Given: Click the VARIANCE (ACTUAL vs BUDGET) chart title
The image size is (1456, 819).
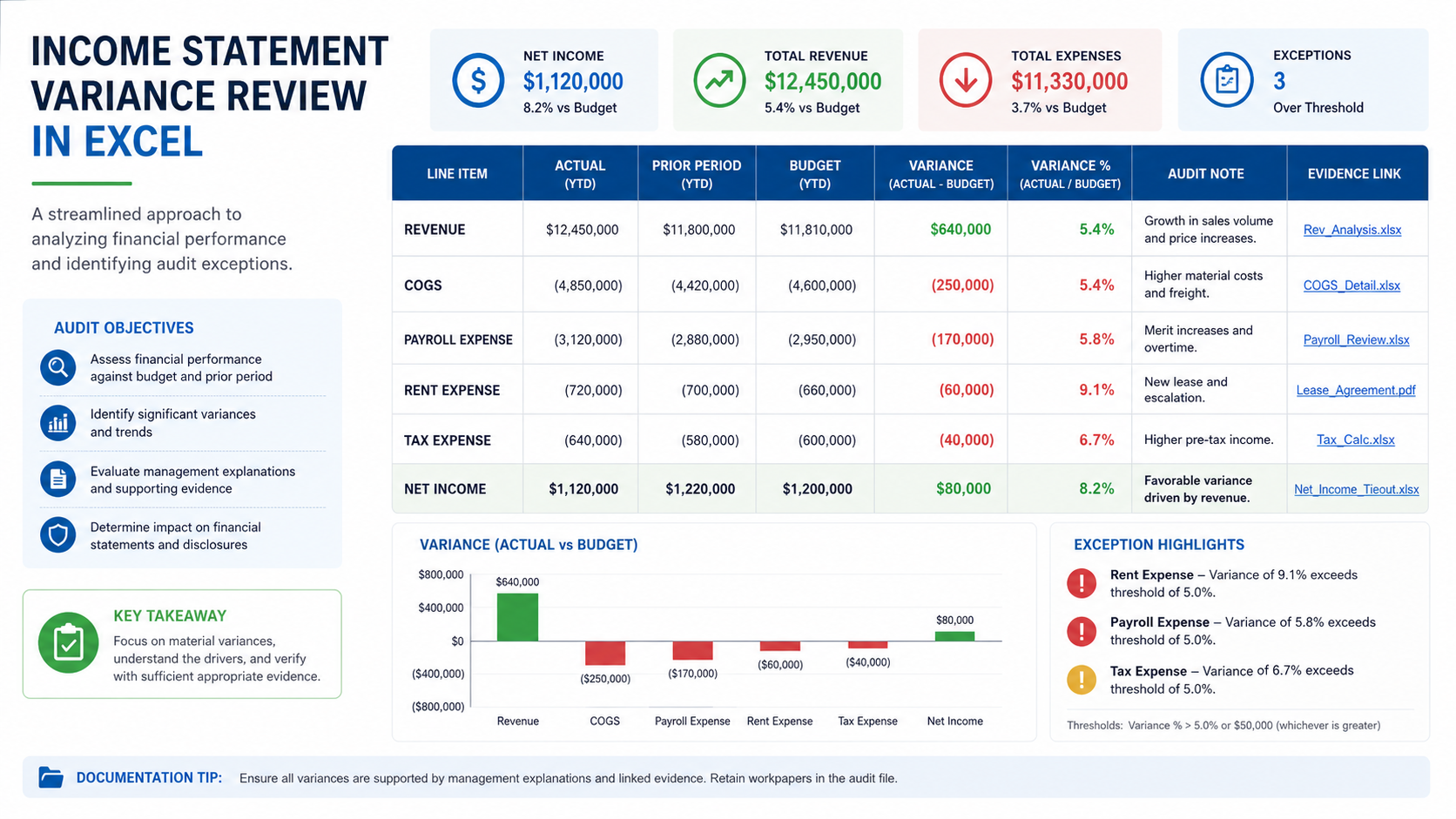Looking at the screenshot, I should 529,545.
